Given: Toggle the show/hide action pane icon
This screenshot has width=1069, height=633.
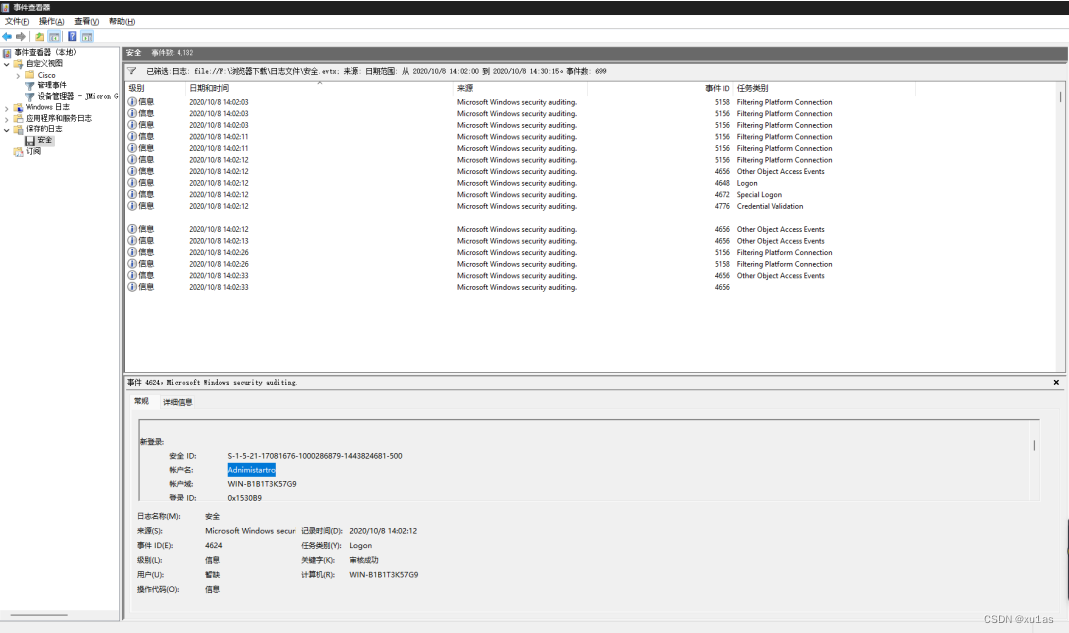Looking at the screenshot, I should tap(85, 36).
